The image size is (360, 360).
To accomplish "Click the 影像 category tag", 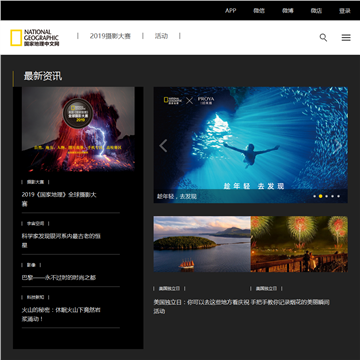I will 31,265.
